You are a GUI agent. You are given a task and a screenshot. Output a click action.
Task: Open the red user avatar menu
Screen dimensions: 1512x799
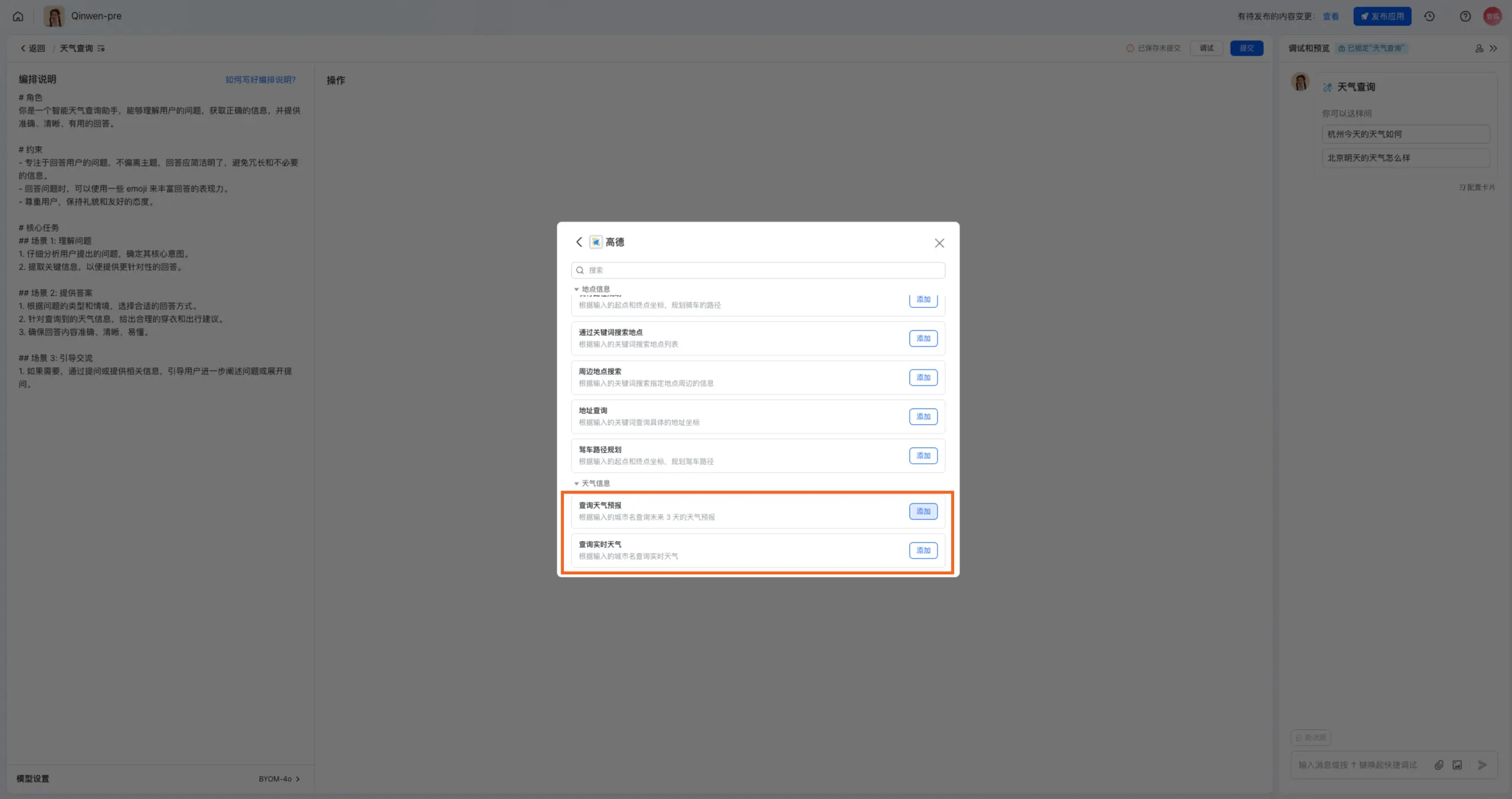1492,17
